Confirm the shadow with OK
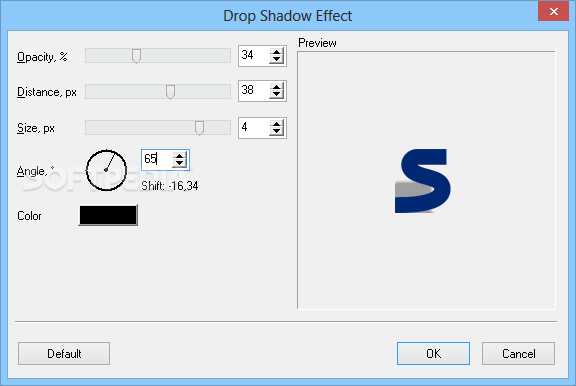This screenshot has height=386, width=576. pos(433,354)
